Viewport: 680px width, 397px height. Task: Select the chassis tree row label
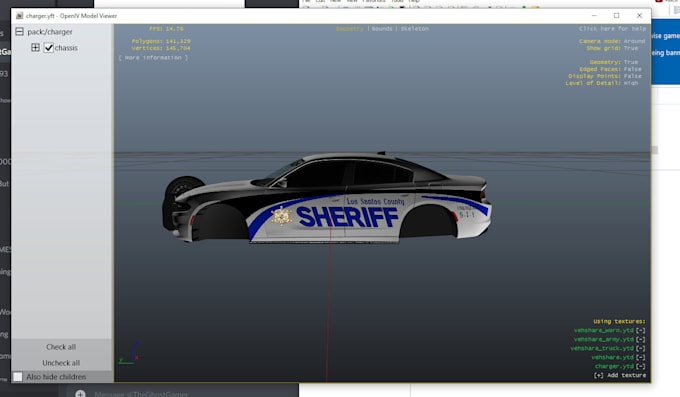click(66, 48)
